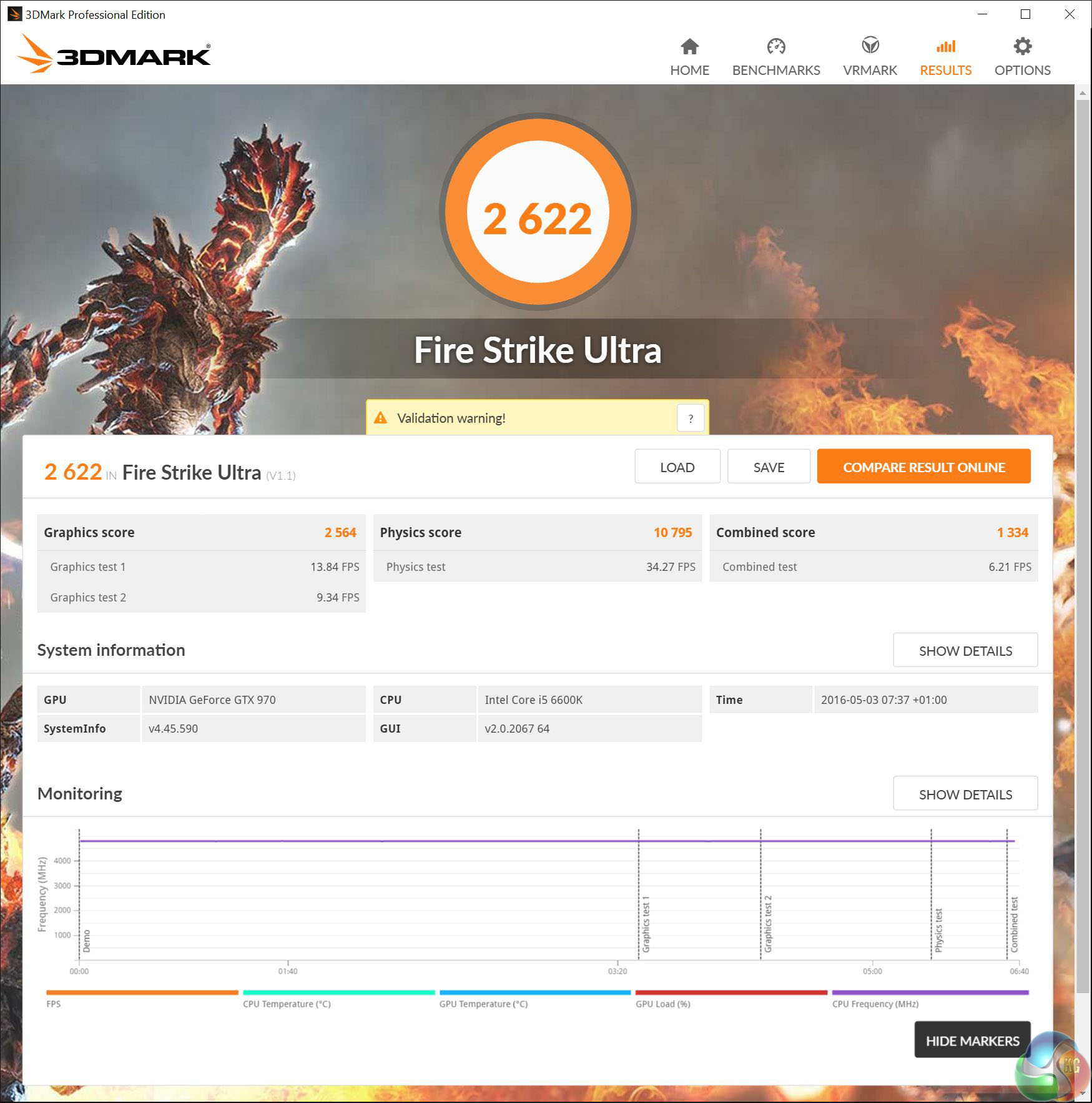Click the scrollbar up arrow
Image resolution: width=1092 pixels, height=1103 pixels.
(x=1081, y=92)
